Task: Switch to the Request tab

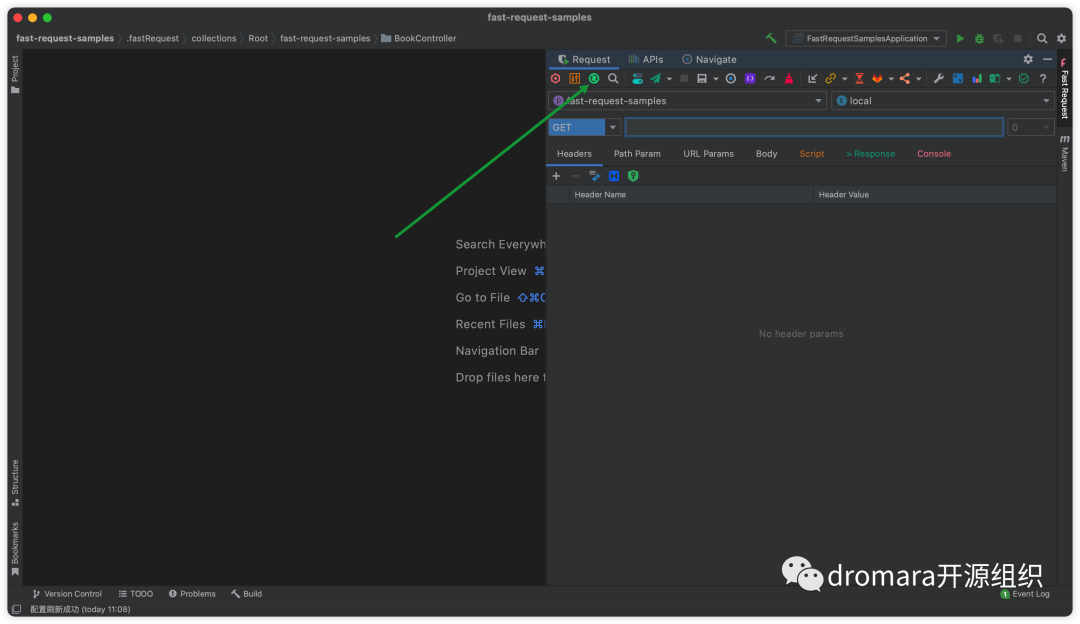Action: (x=584, y=59)
